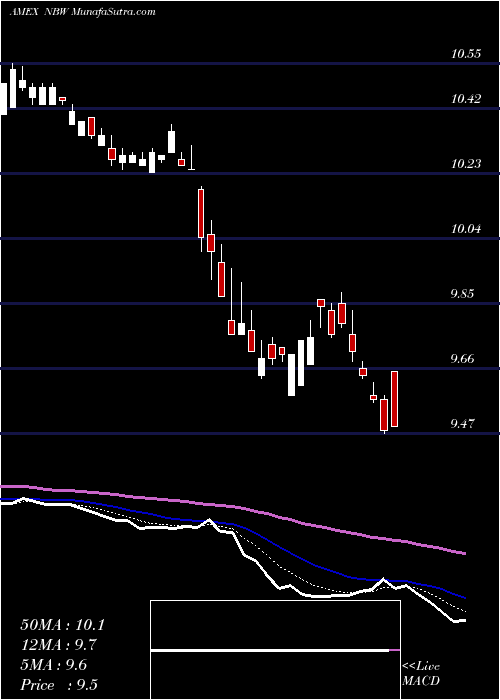Click the '50MA : 10.1' reading
The width and height of the screenshot is (500, 700).
pos(62,625)
